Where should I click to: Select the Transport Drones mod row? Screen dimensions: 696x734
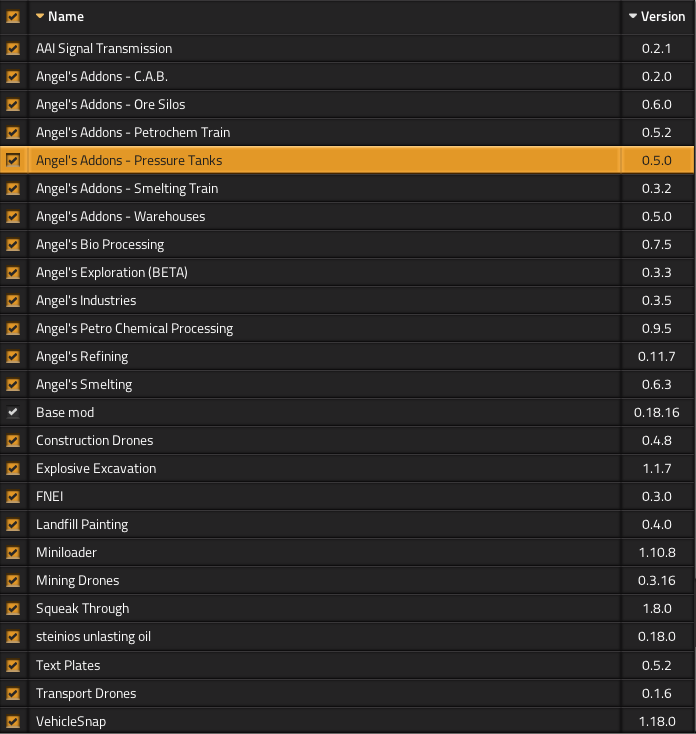coord(86,693)
